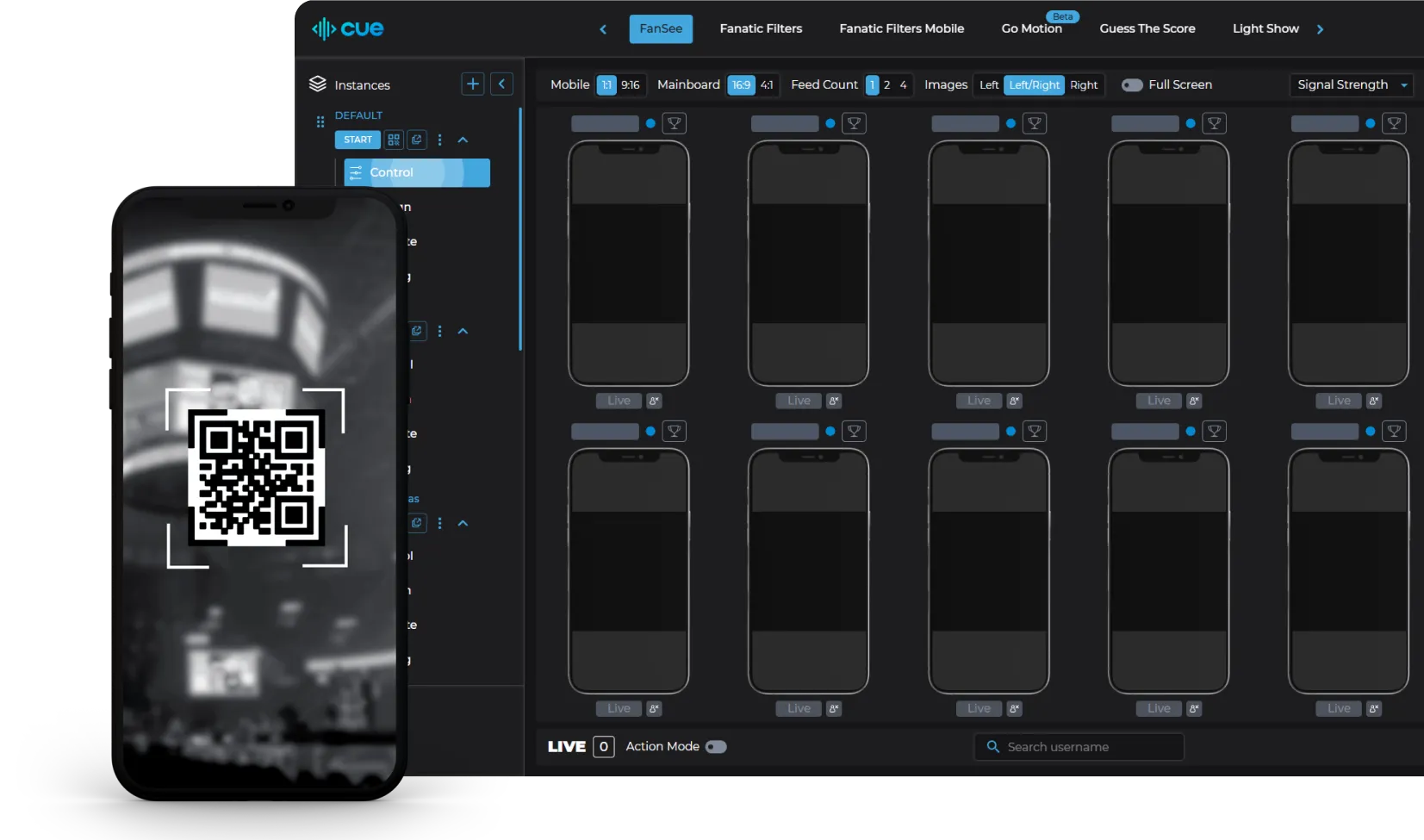Add a new instance with plus button
The width and height of the screenshot is (1424, 840).
pyautogui.click(x=473, y=84)
